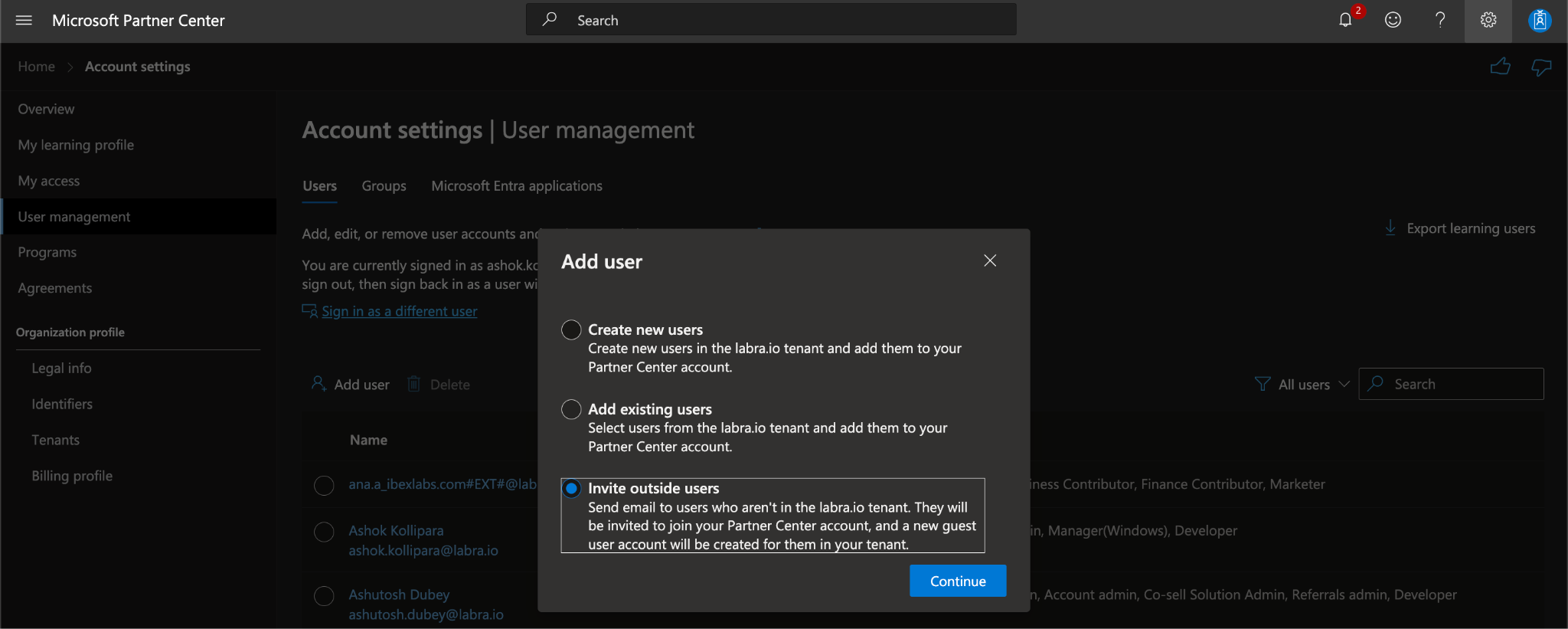The width and height of the screenshot is (1568, 629).
Task: Select the Invite outside users radio button
Action: click(x=571, y=488)
